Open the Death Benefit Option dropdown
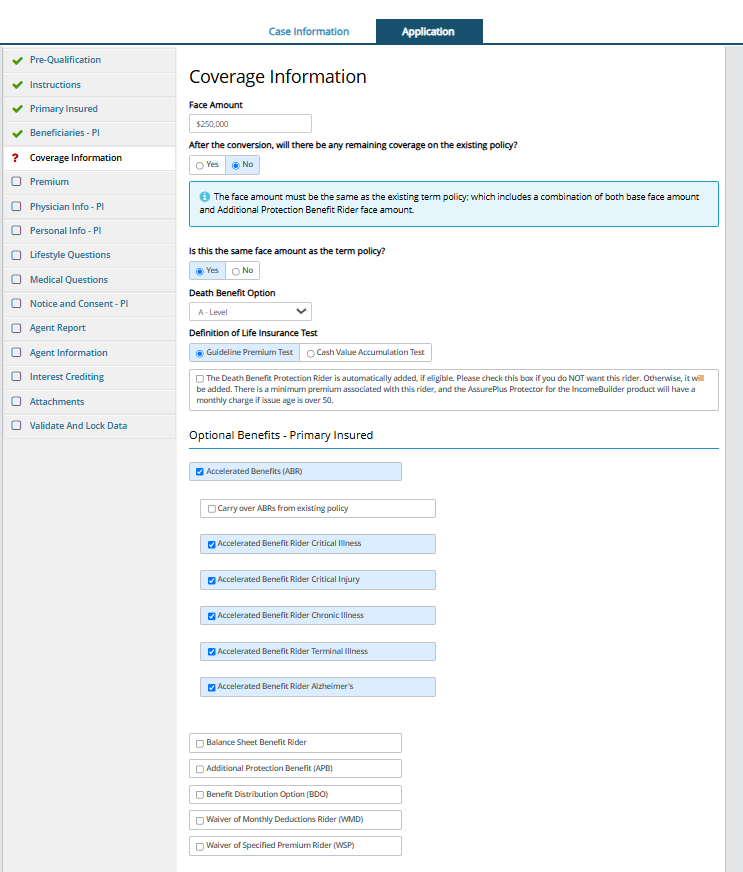This screenshot has width=743, height=872. click(x=250, y=312)
